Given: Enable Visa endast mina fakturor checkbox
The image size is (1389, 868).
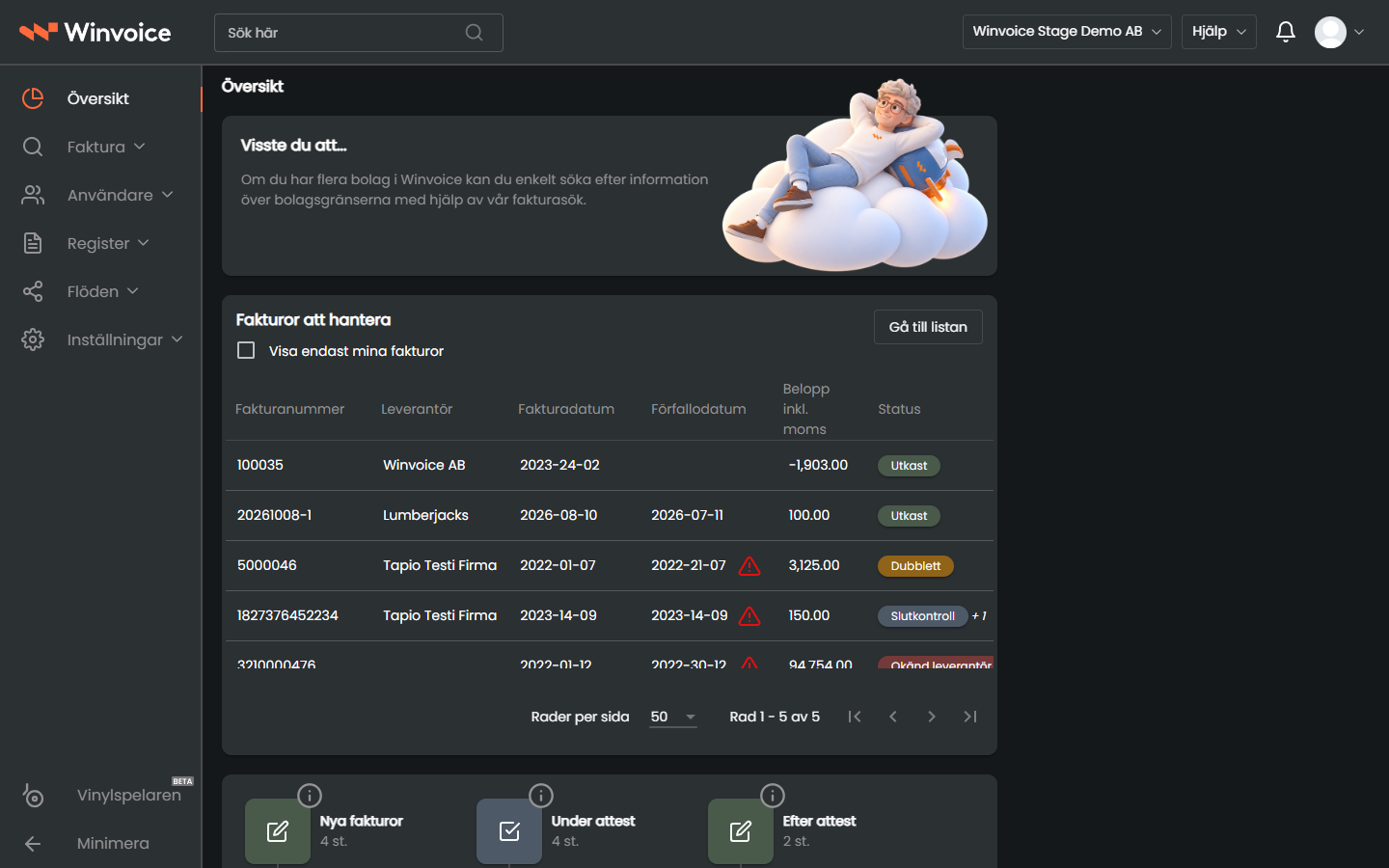Looking at the screenshot, I should (x=246, y=350).
